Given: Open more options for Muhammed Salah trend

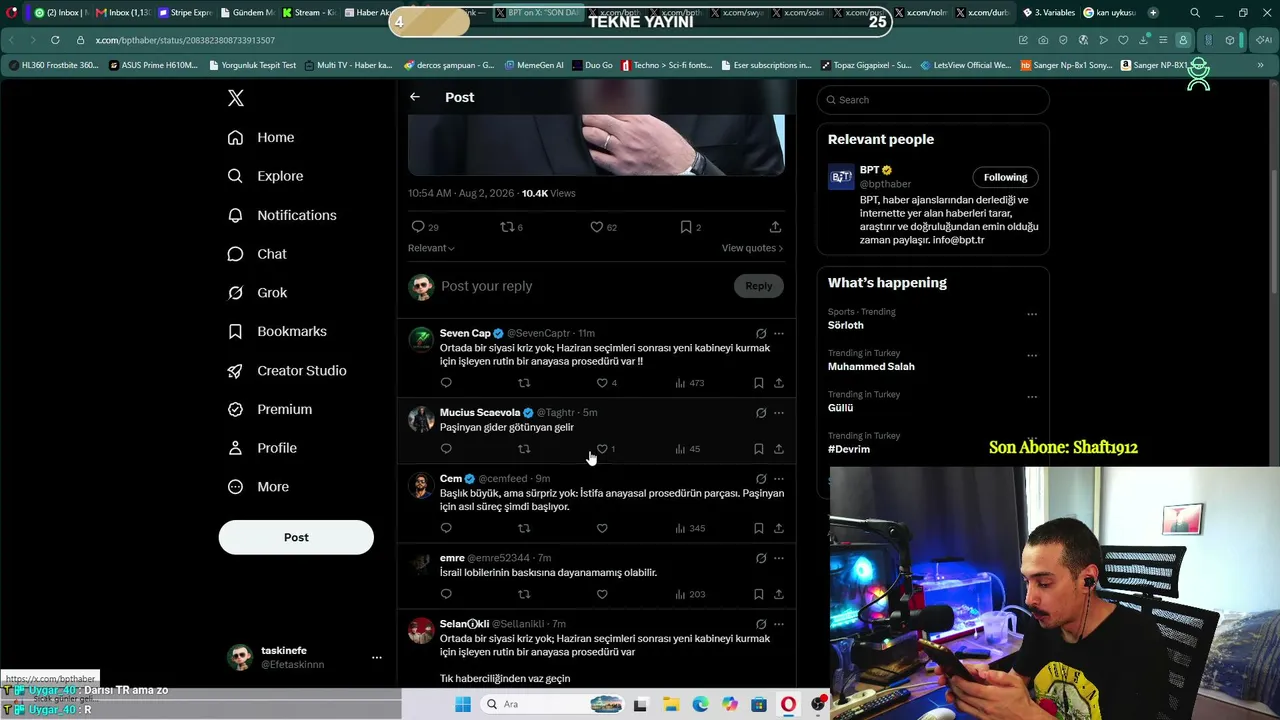Looking at the screenshot, I should [1032, 355].
